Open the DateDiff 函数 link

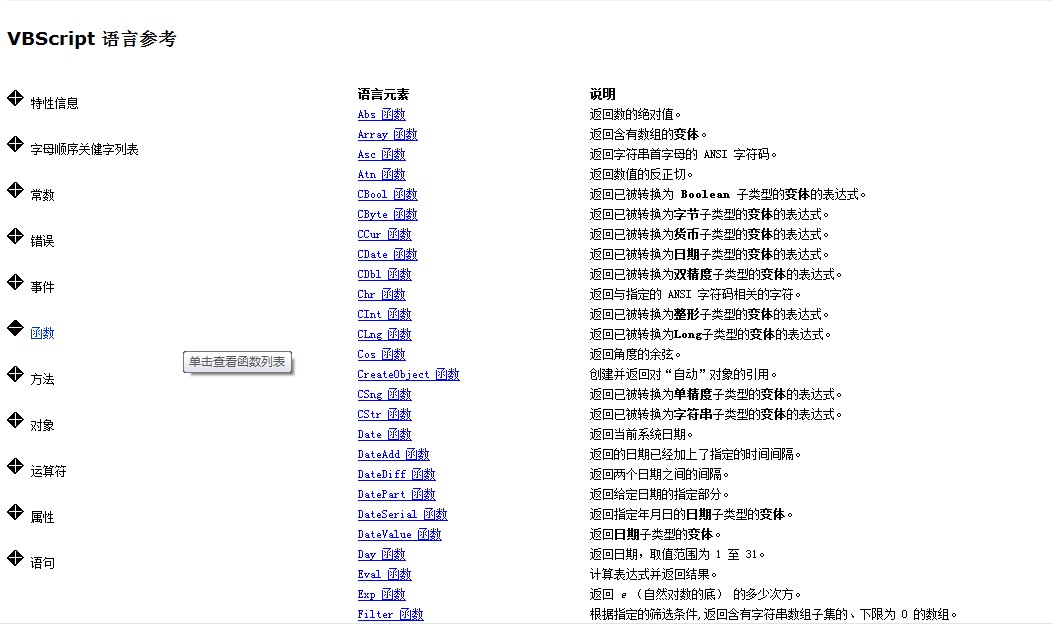[x=396, y=474]
